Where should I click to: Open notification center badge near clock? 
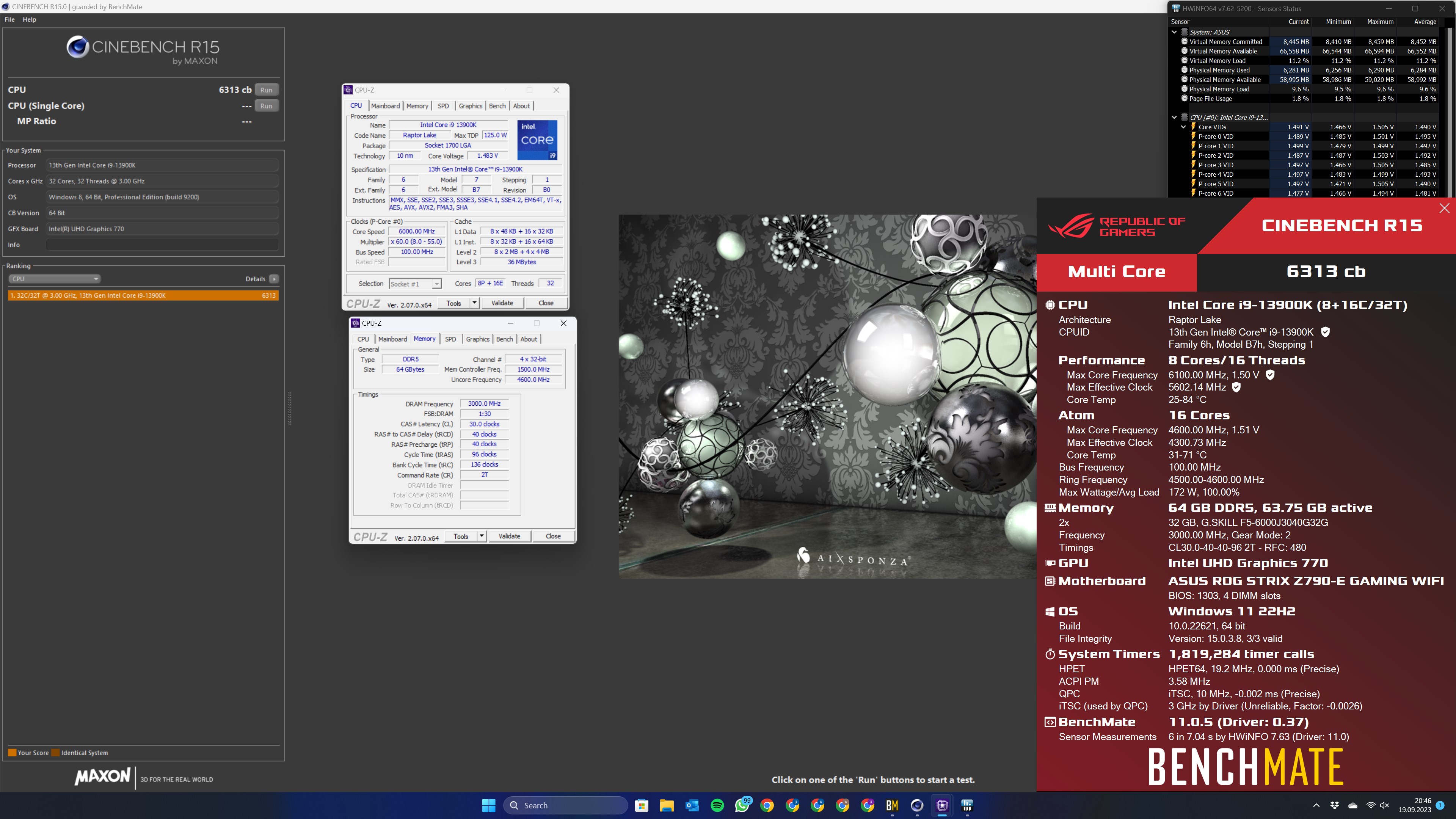pyautogui.click(x=1440, y=805)
